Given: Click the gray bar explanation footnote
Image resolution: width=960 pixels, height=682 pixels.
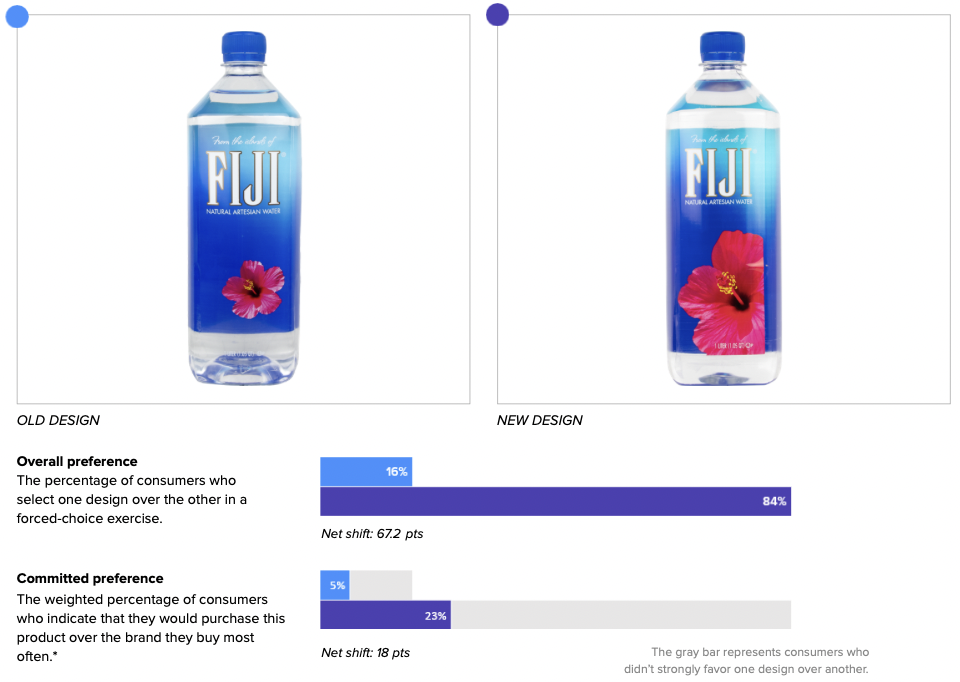Looking at the screenshot, I should tap(746, 661).
